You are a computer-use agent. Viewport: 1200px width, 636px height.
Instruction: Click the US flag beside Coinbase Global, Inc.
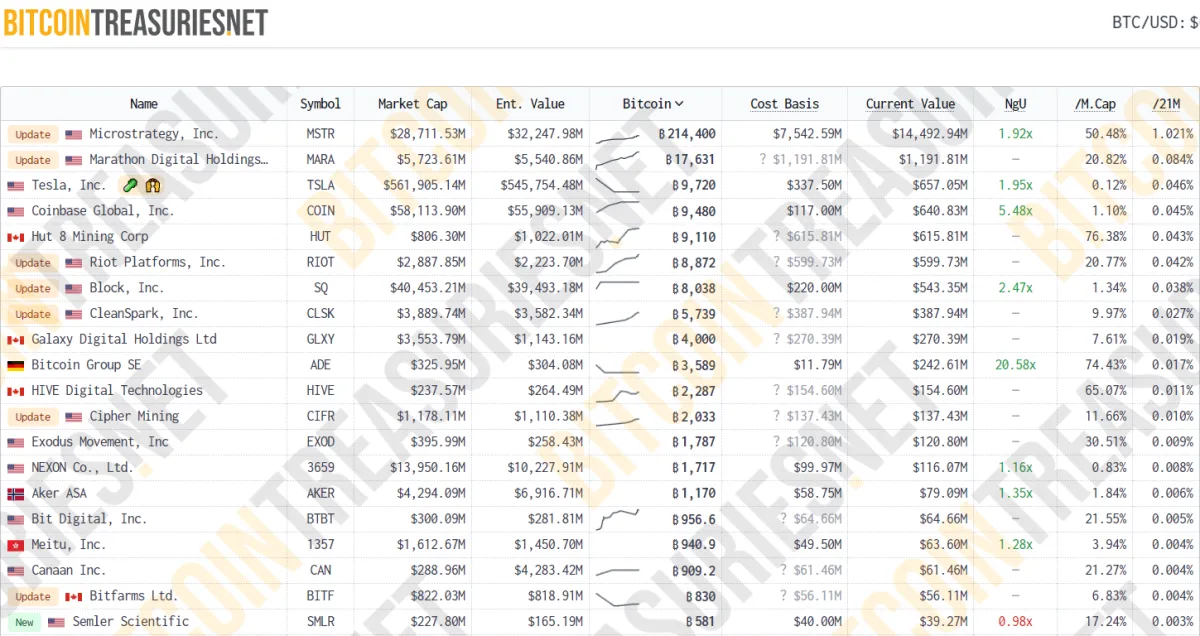(x=15, y=212)
